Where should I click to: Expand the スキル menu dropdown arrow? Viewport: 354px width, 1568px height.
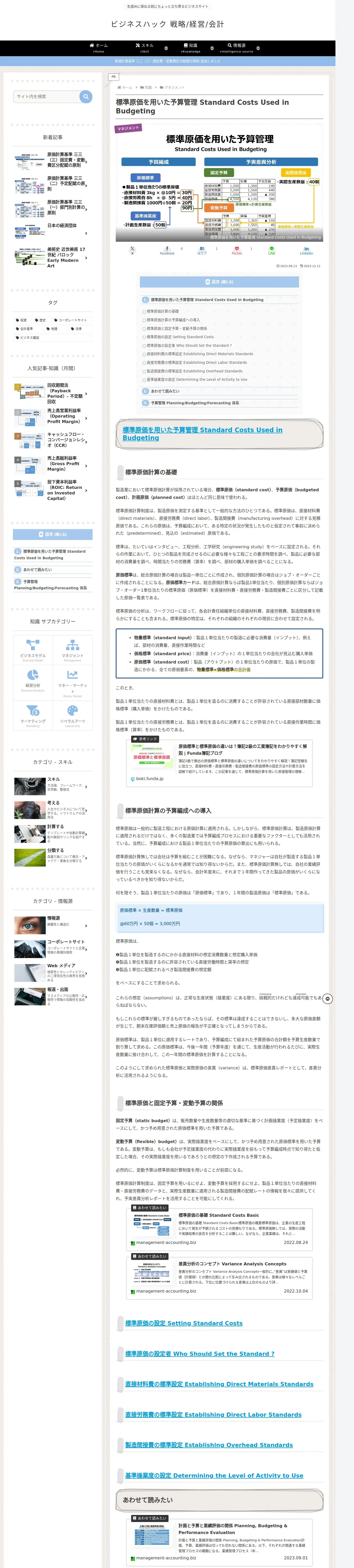point(166,48)
